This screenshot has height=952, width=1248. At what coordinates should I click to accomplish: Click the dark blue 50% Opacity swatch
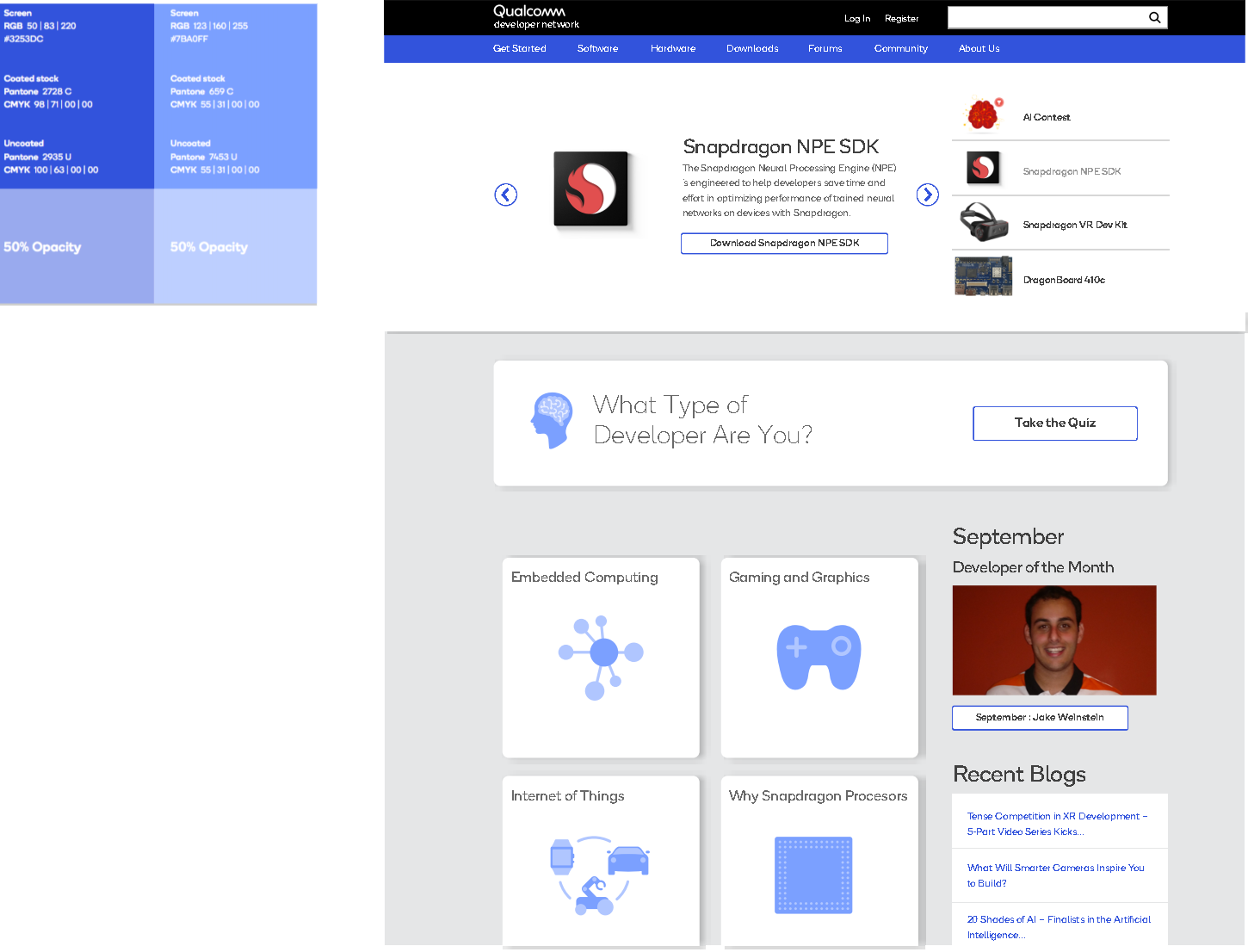coord(77,246)
